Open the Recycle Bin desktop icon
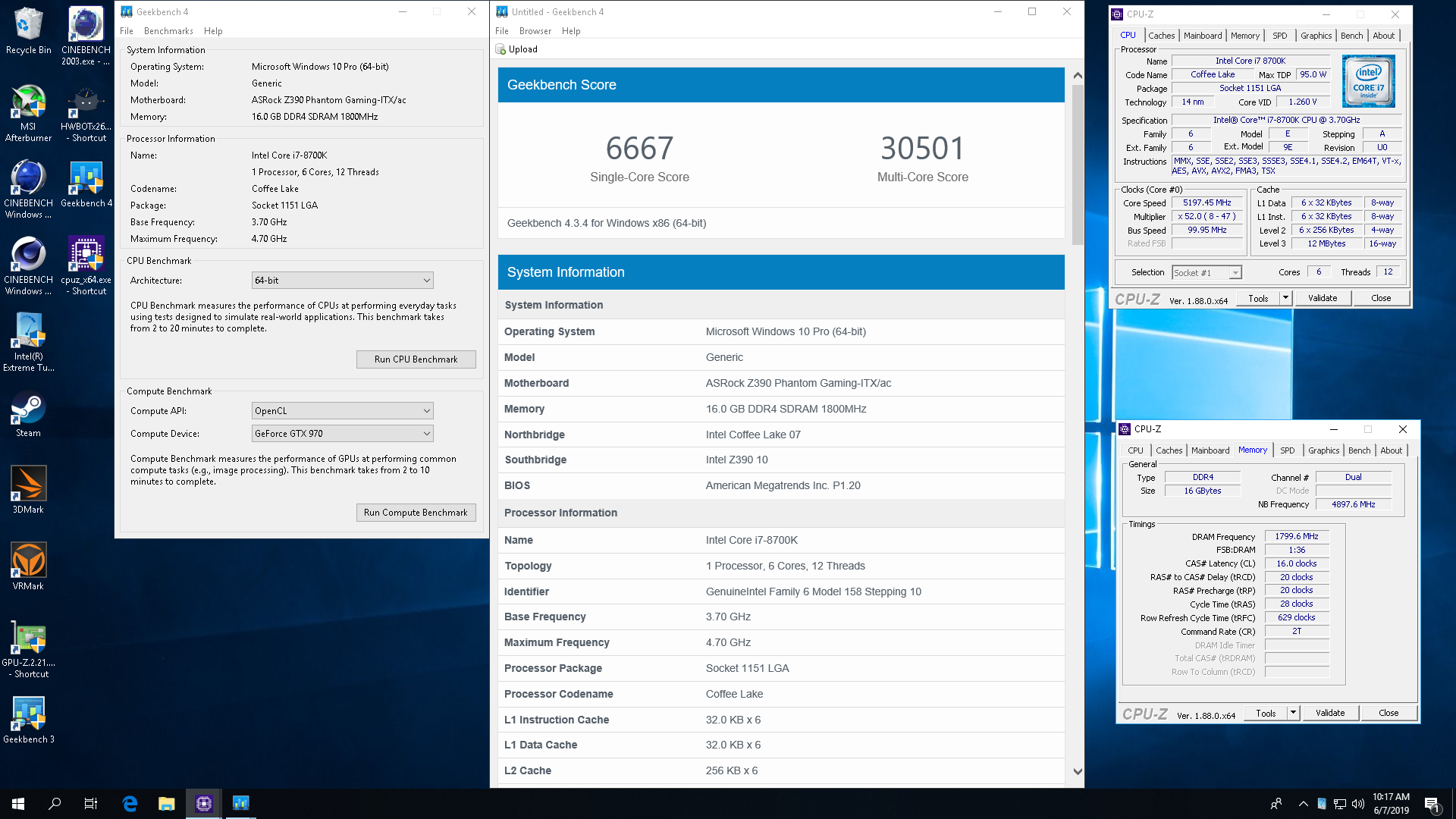 point(28,30)
